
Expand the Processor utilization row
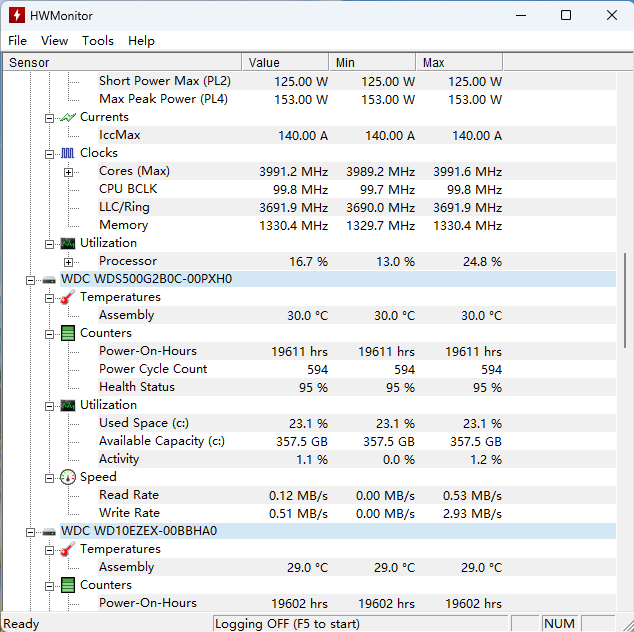coord(68,262)
